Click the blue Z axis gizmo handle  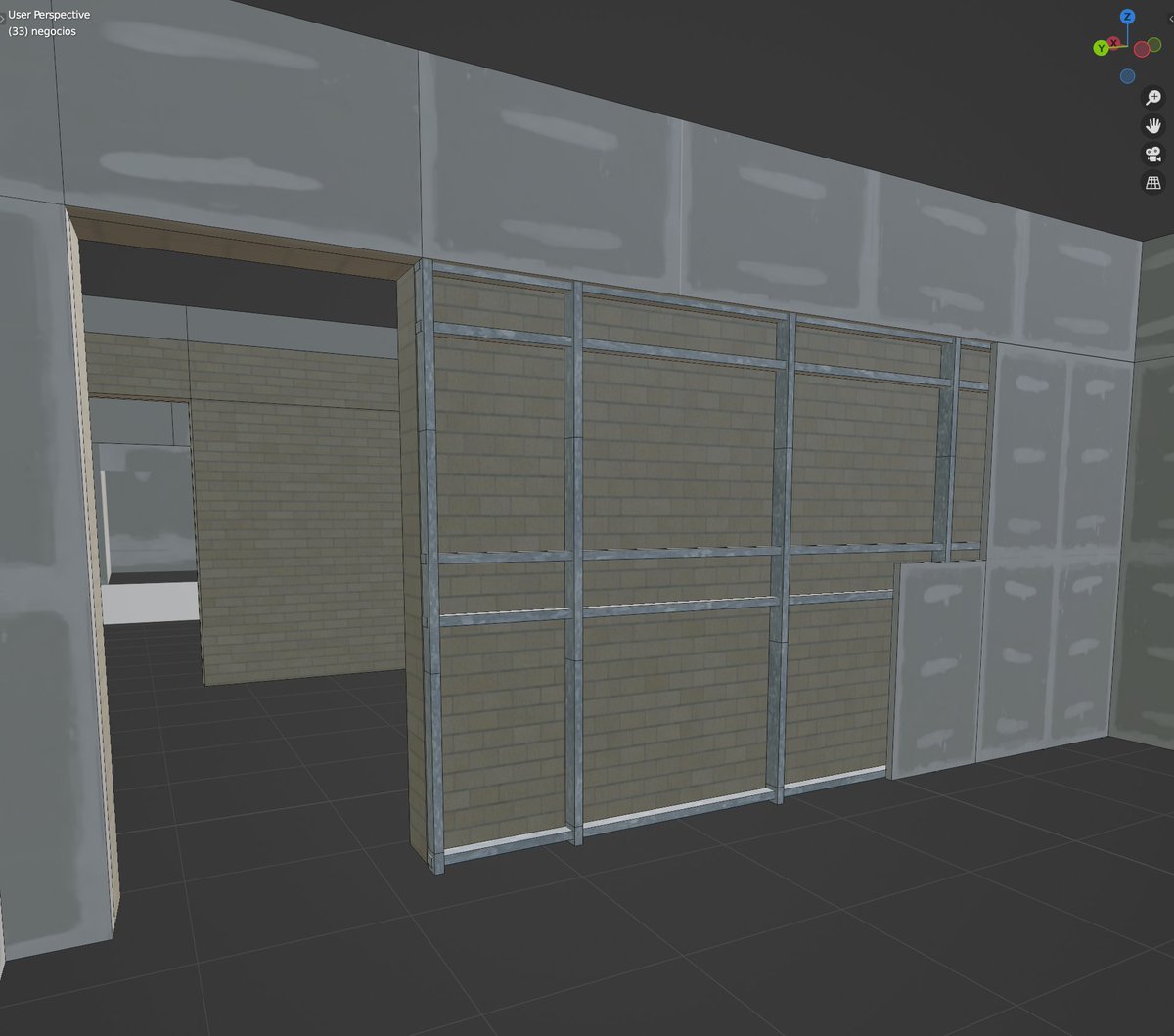click(1127, 16)
